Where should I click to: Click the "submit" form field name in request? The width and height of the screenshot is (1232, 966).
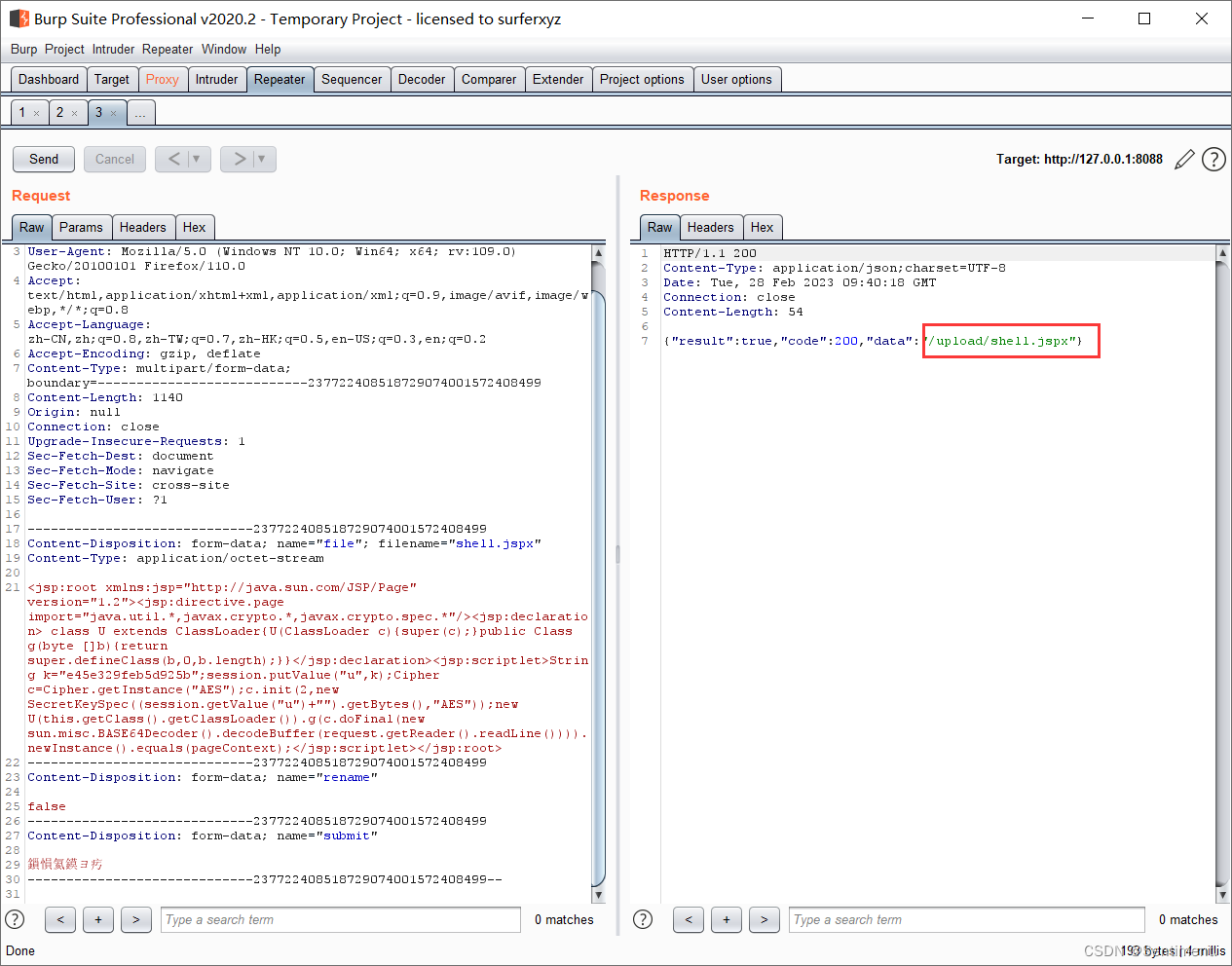(x=347, y=836)
